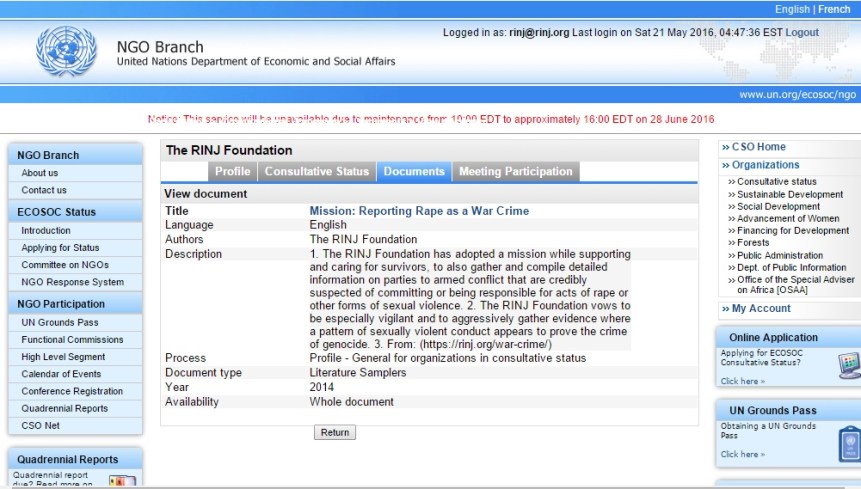Switch to the Profile tab
Screen dimensions: 861x489
[232, 172]
